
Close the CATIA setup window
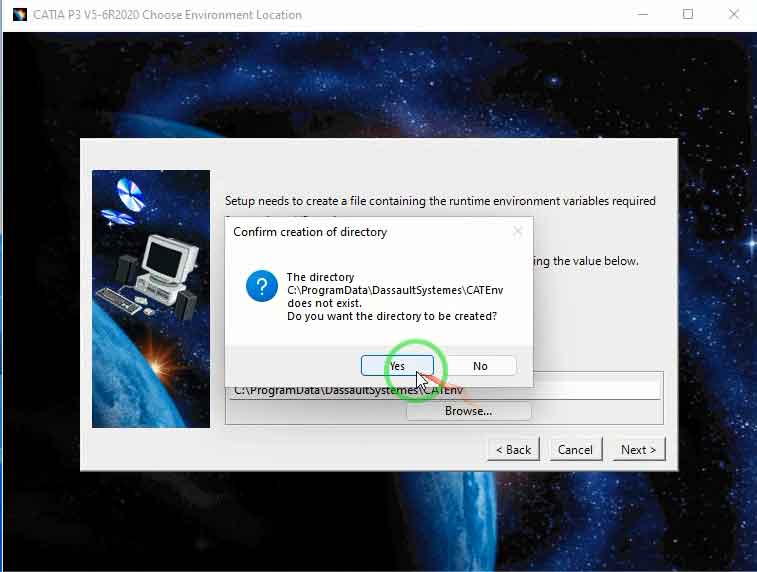[734, 15]
